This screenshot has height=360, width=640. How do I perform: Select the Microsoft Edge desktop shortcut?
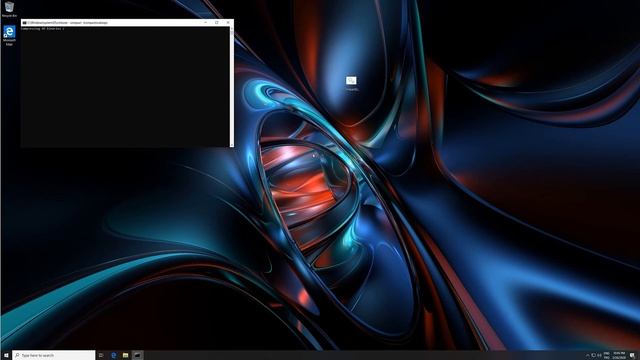click(x=9, y=36)
